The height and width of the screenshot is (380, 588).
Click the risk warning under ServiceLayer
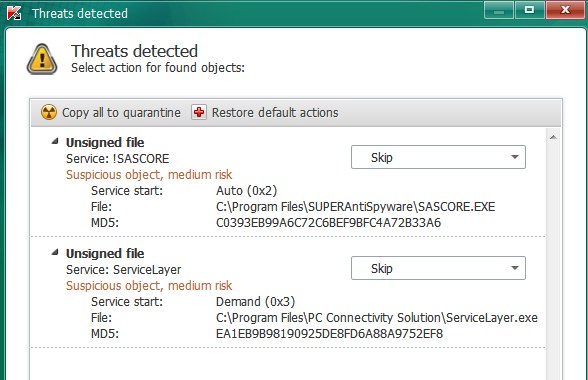point(149,286)
